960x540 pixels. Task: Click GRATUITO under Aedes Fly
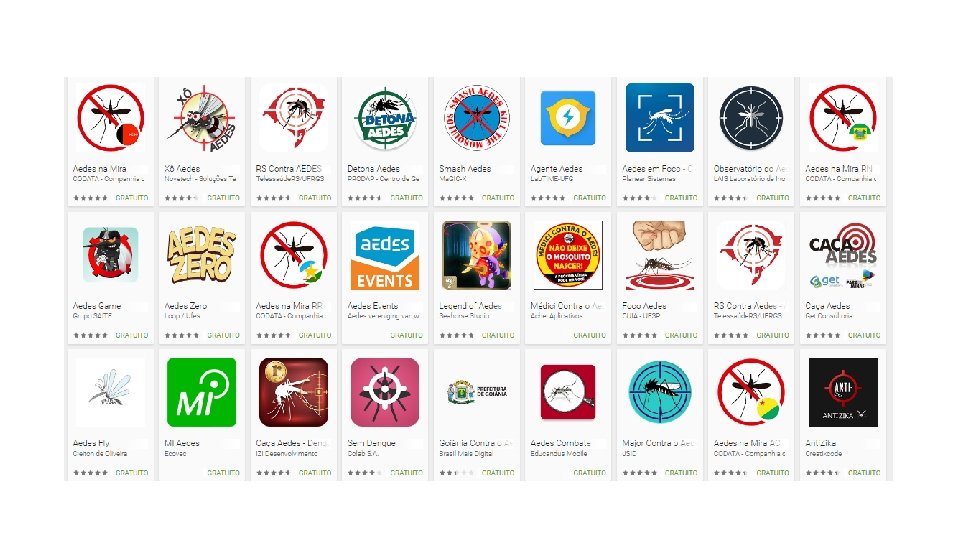pyautogui.click(x=132, y=473)
